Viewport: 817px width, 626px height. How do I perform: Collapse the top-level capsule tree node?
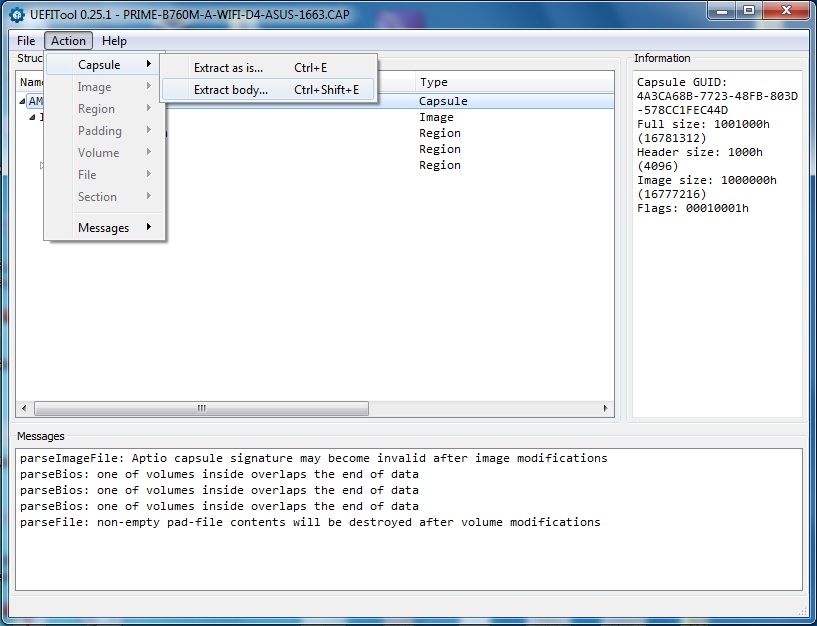[x=23, y=102]
